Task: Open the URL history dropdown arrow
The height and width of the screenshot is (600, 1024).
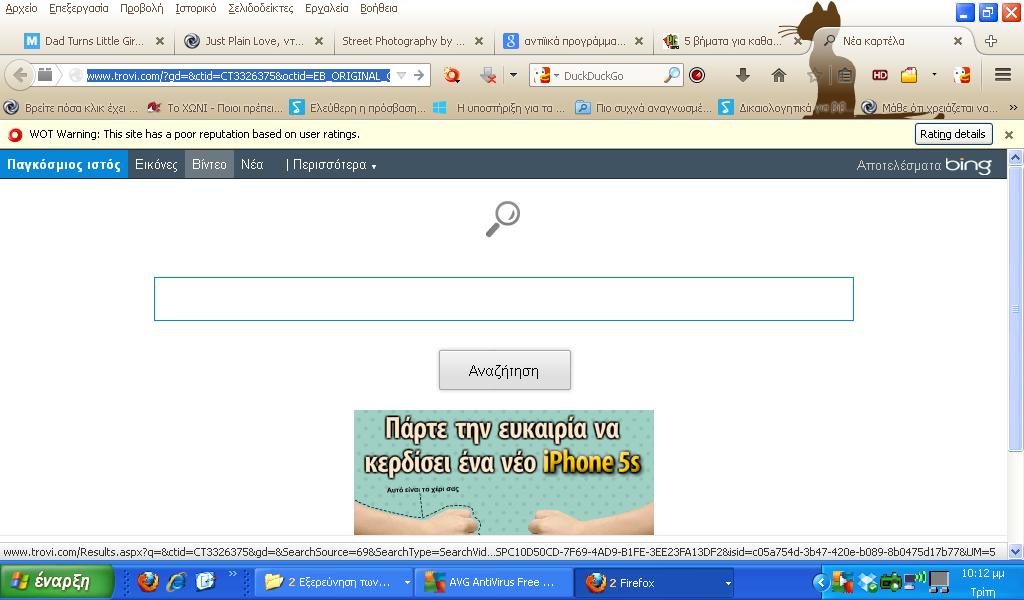Action: pyautogui.click(x=402, y=76)
